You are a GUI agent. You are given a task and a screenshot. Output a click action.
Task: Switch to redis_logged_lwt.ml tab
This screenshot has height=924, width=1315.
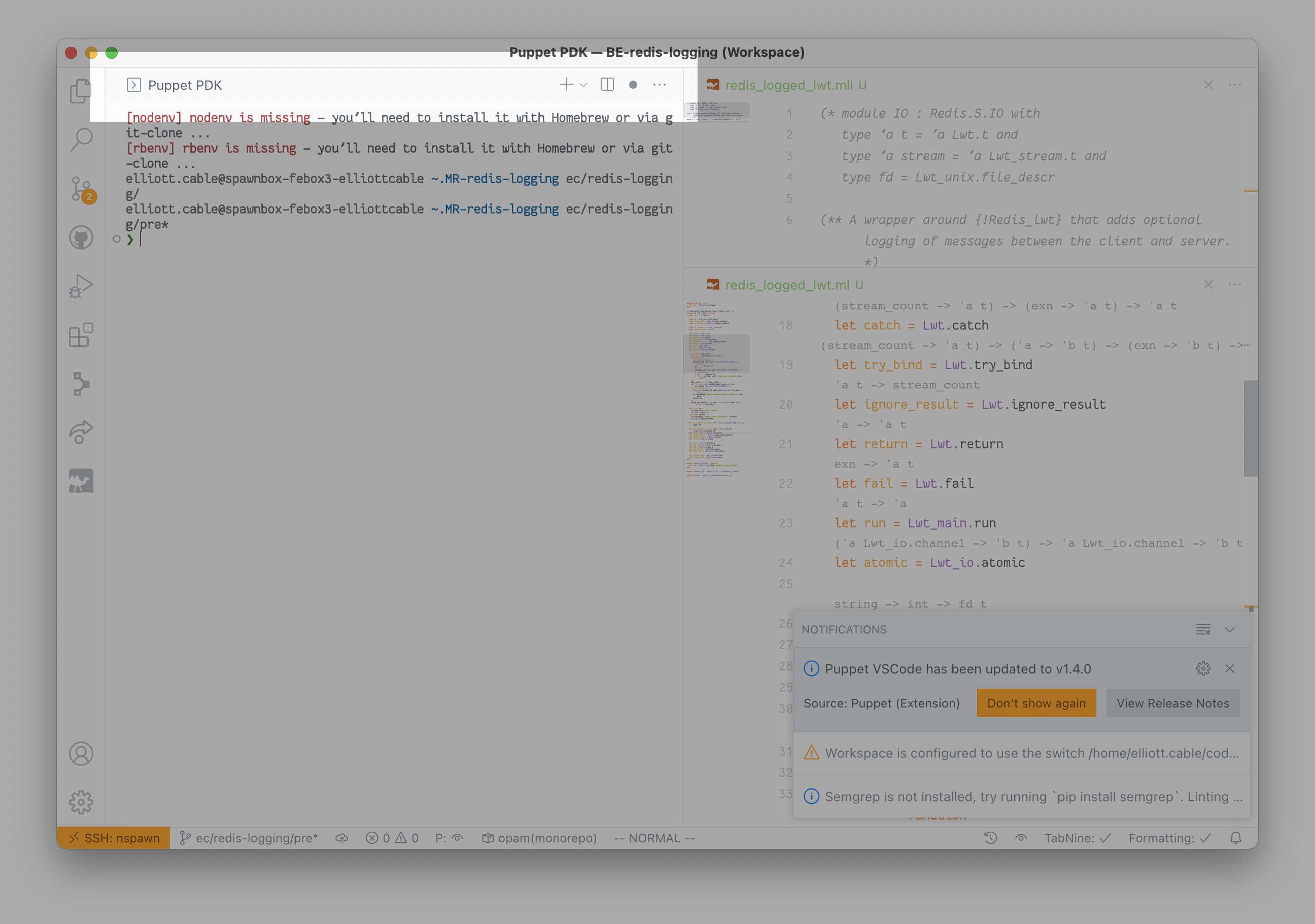click(x=786, y=285)
